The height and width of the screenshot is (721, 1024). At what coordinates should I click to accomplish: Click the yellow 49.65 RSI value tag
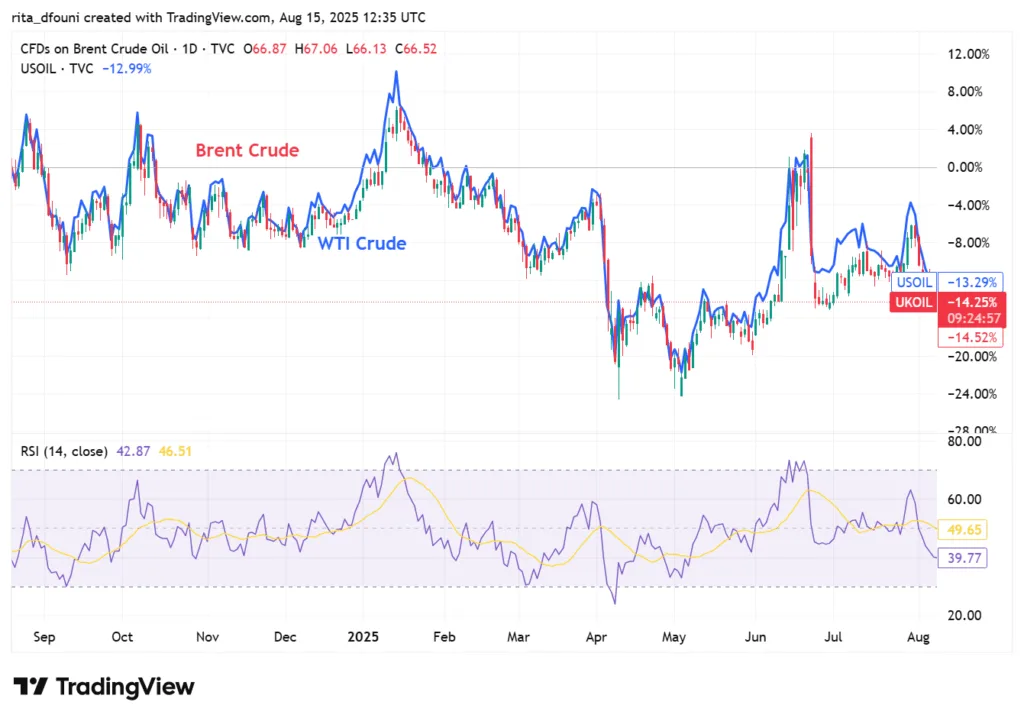pos(961,529)
